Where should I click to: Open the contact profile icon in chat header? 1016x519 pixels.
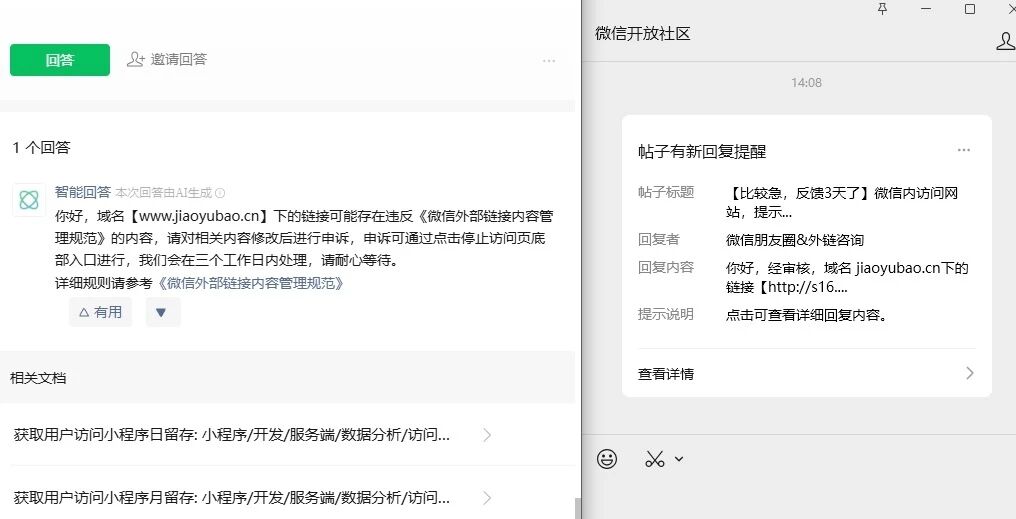1005,41
